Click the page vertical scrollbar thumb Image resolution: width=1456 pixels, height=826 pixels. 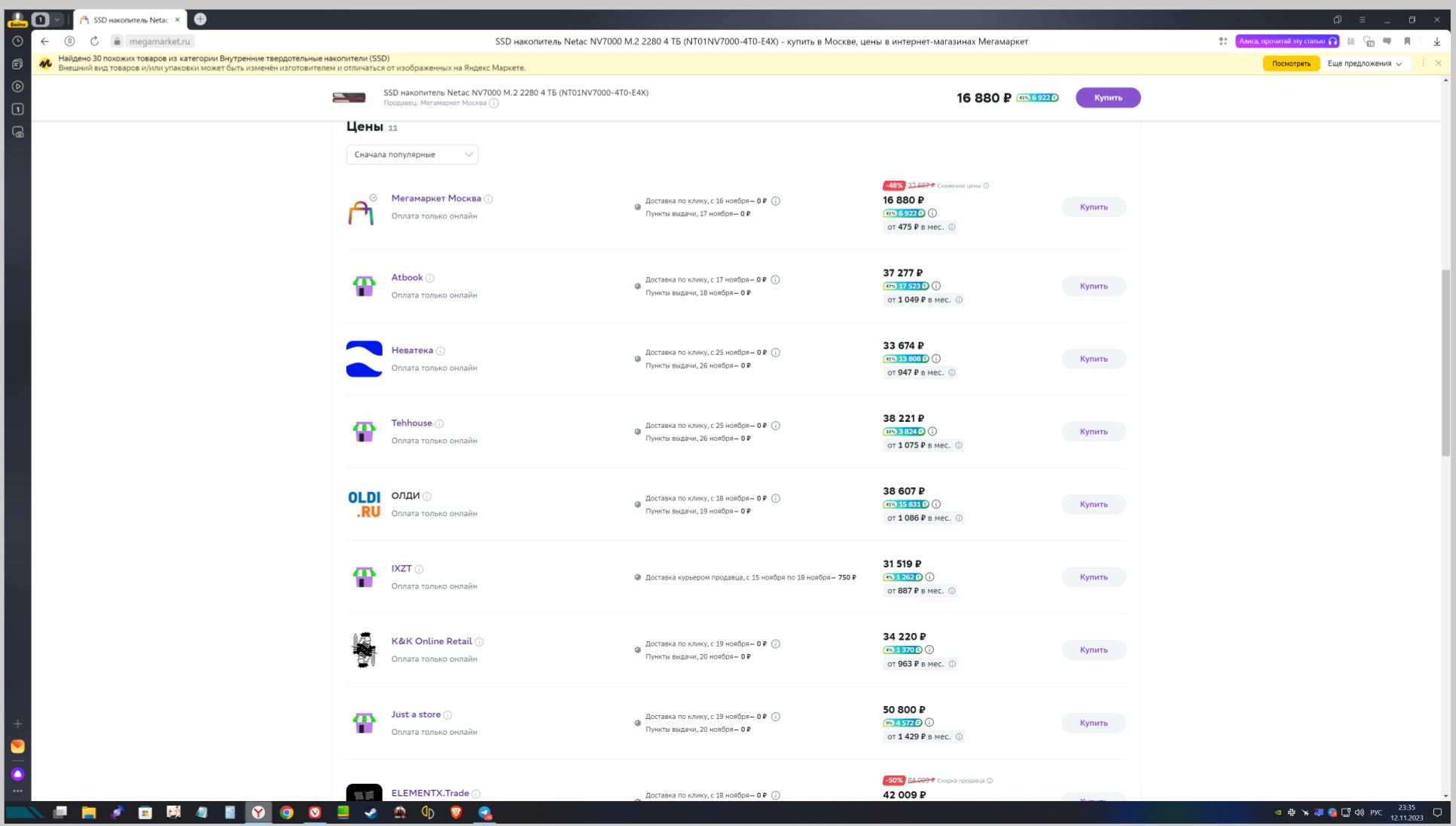click(x=1445, y=362)
